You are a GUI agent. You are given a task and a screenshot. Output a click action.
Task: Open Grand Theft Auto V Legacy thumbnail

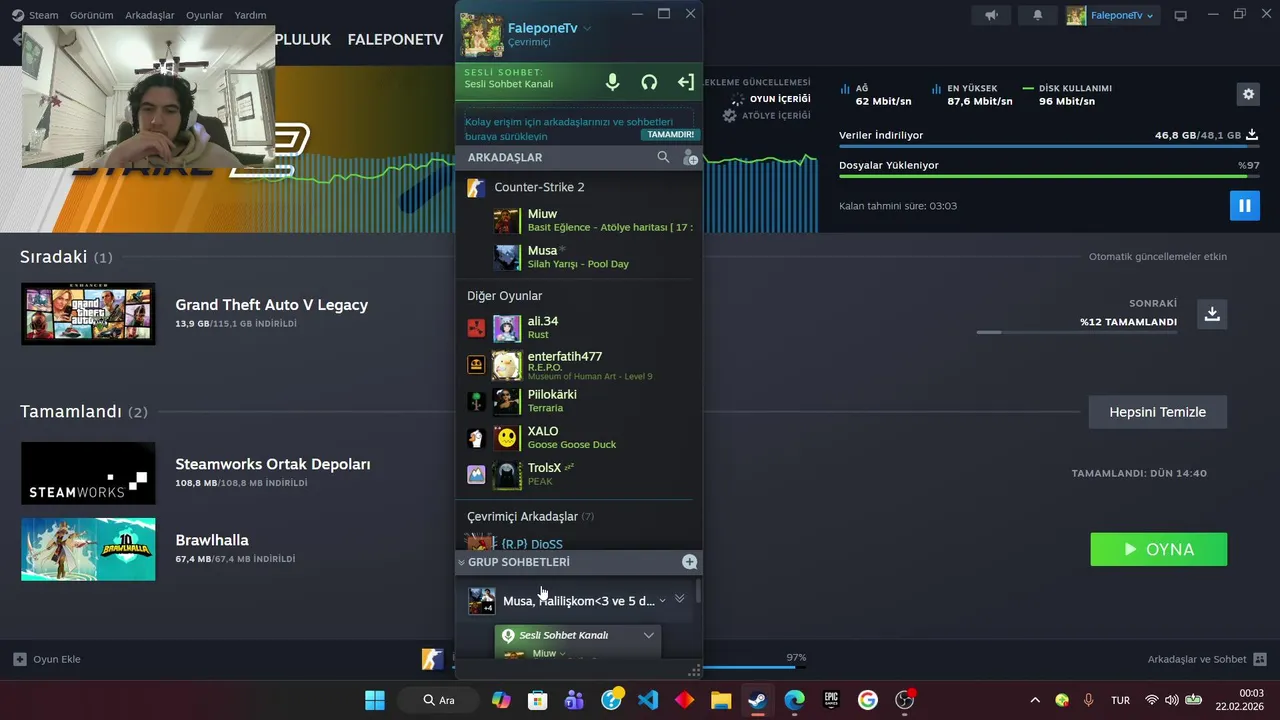(88, 314)
